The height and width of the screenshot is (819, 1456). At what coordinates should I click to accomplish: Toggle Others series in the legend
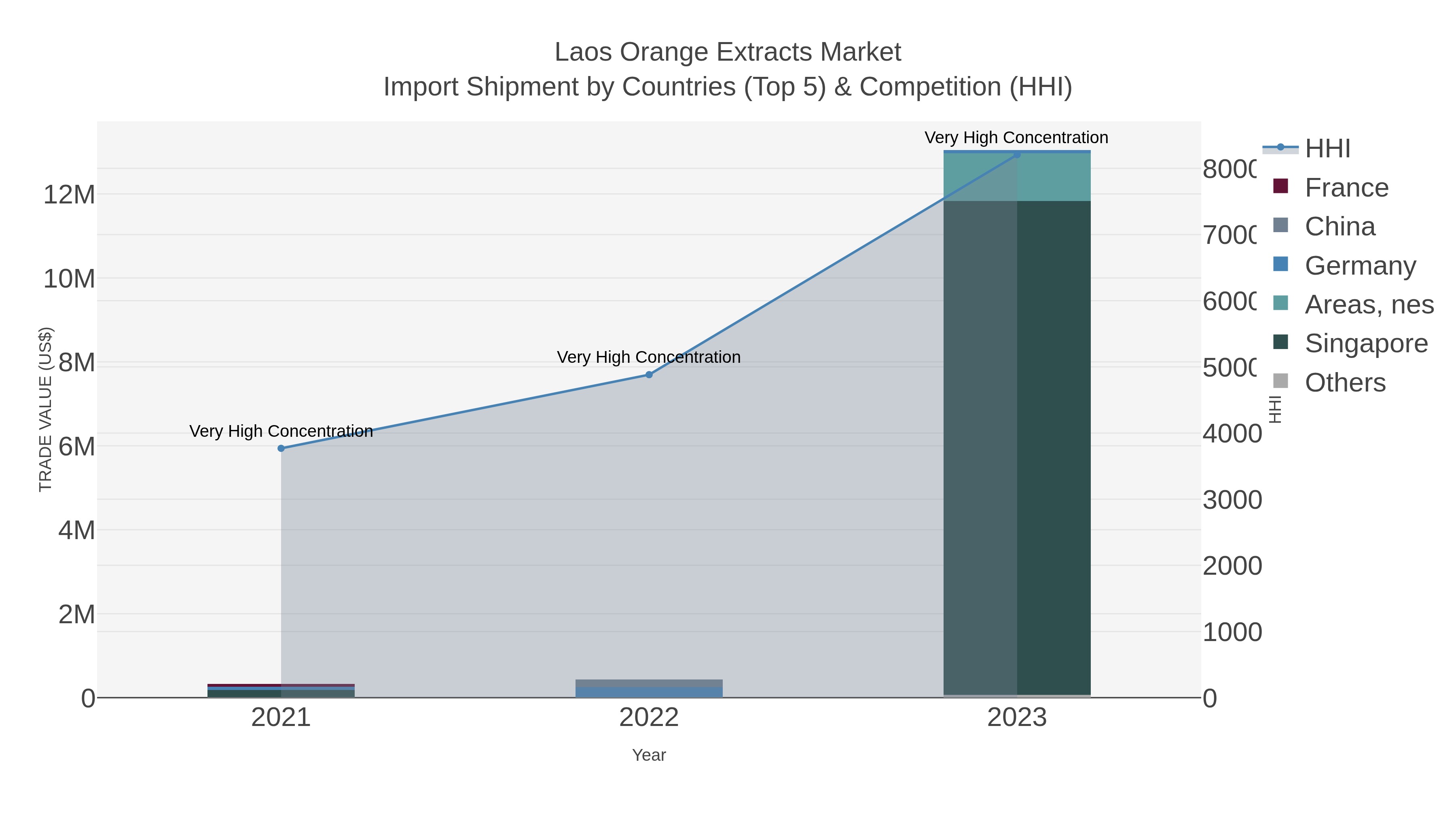click(x=1329, y=382)
